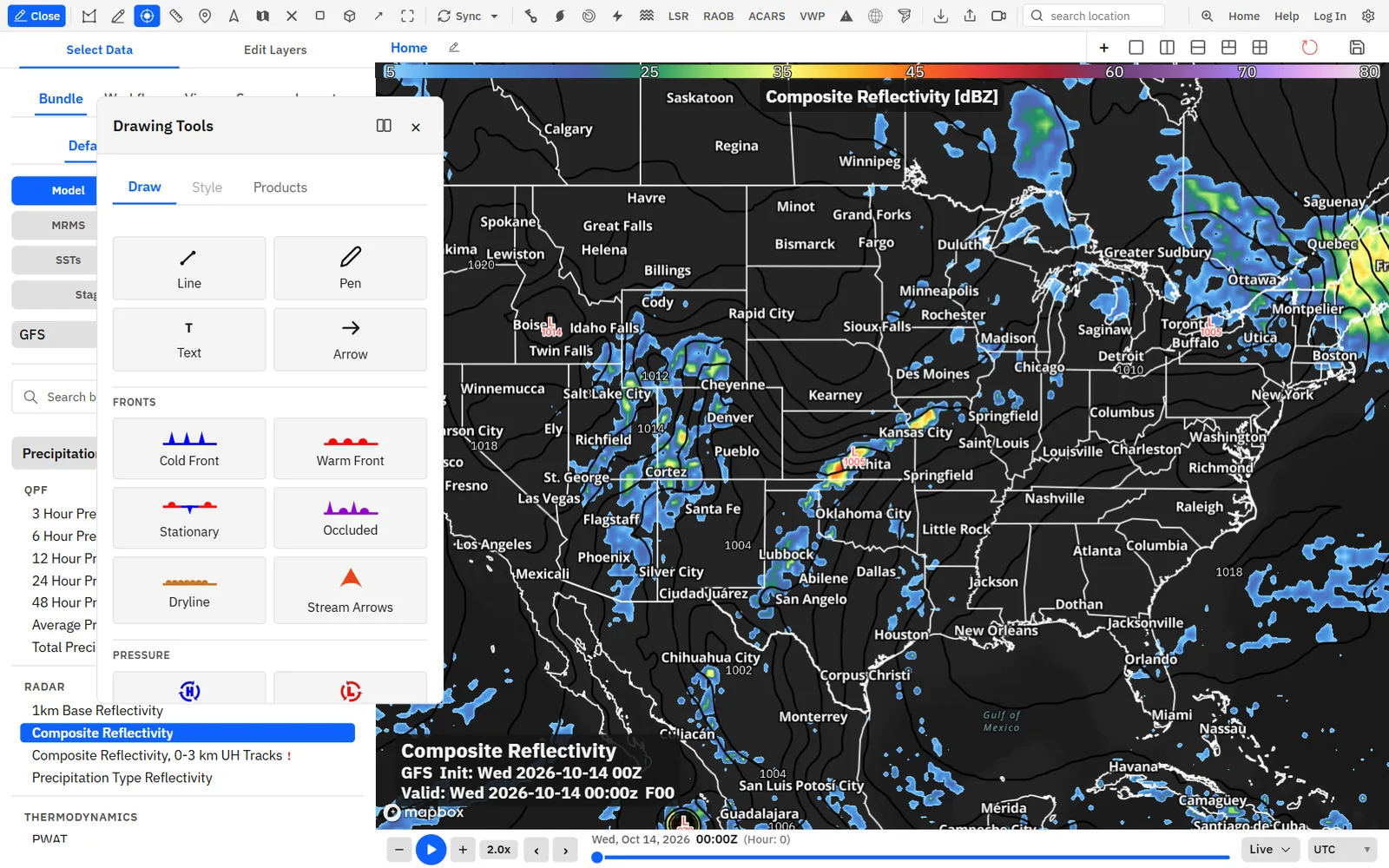Open the Edit Layers tab

point(275,49)
